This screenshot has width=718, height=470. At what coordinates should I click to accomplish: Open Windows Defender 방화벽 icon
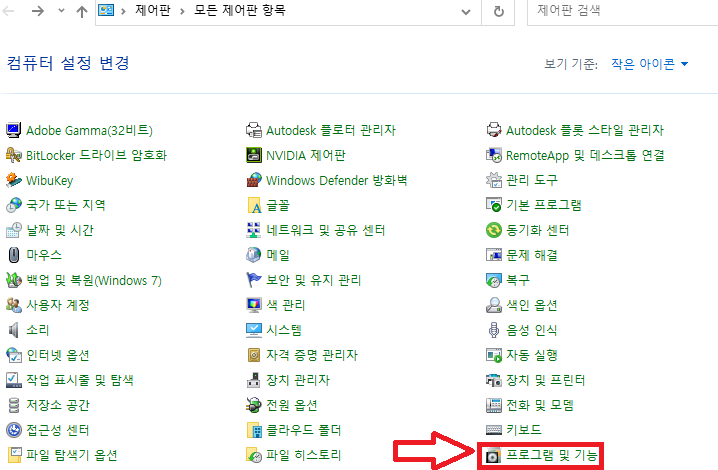tap(254, 180)
